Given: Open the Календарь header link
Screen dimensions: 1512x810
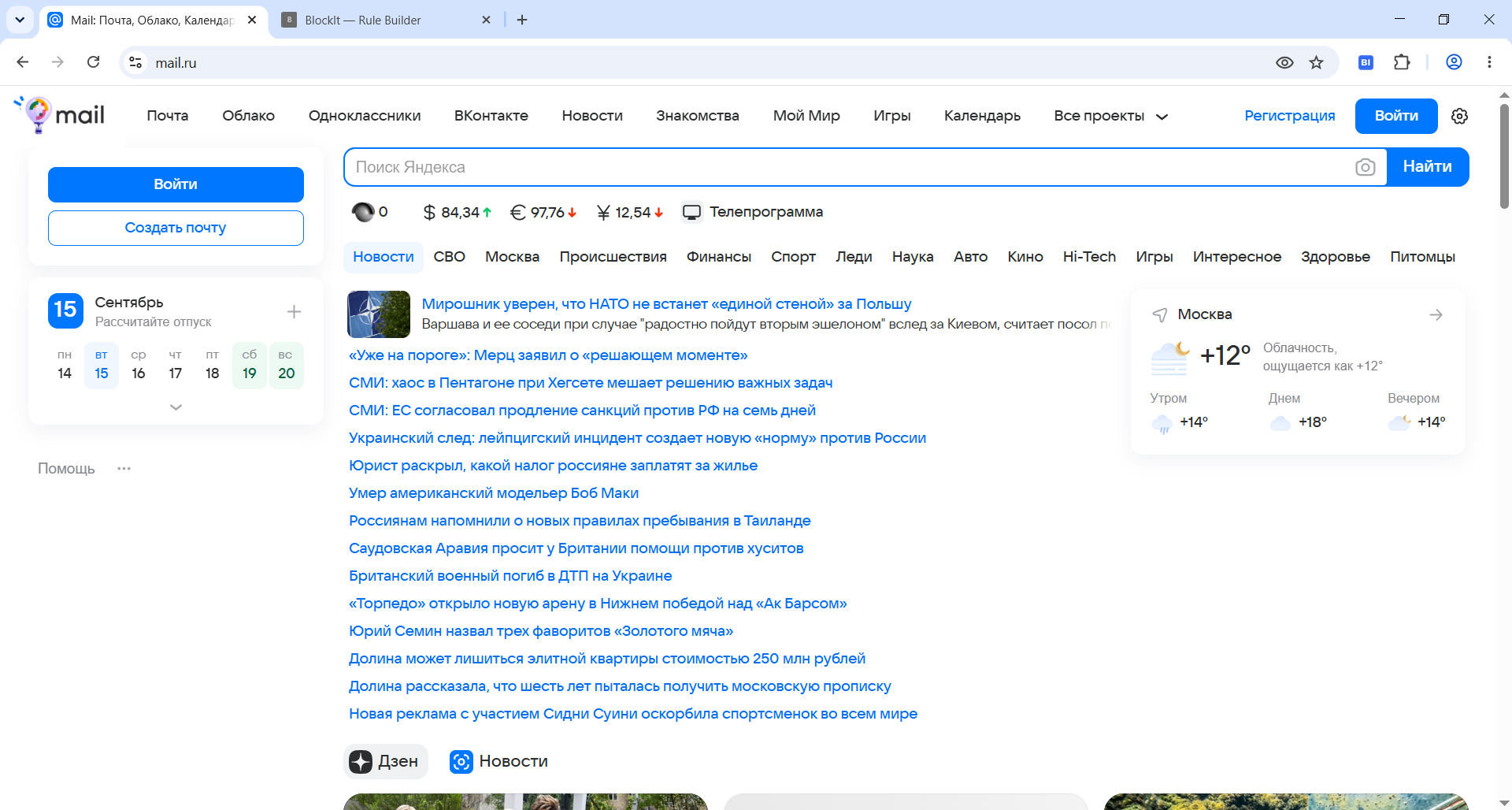Looking at the screenshot, I should [x=982, y=116].
